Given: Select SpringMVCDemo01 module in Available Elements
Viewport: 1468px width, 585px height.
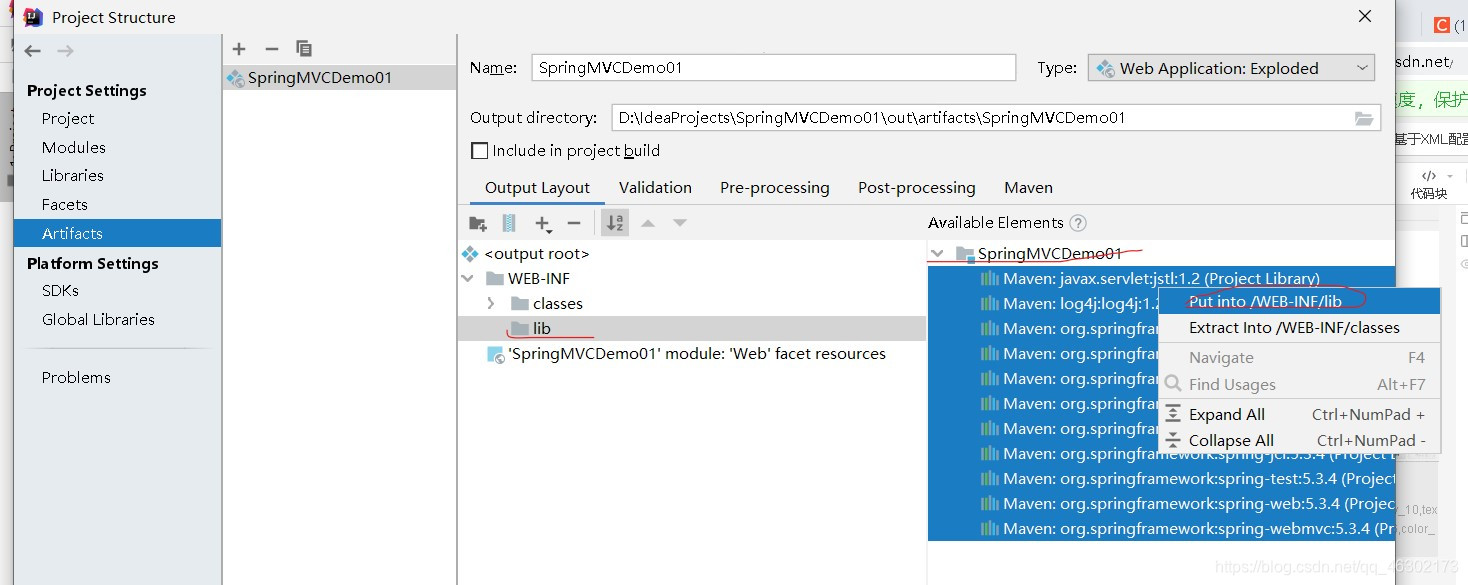Looking at the screenshot, I should (x=1050, y=254).
